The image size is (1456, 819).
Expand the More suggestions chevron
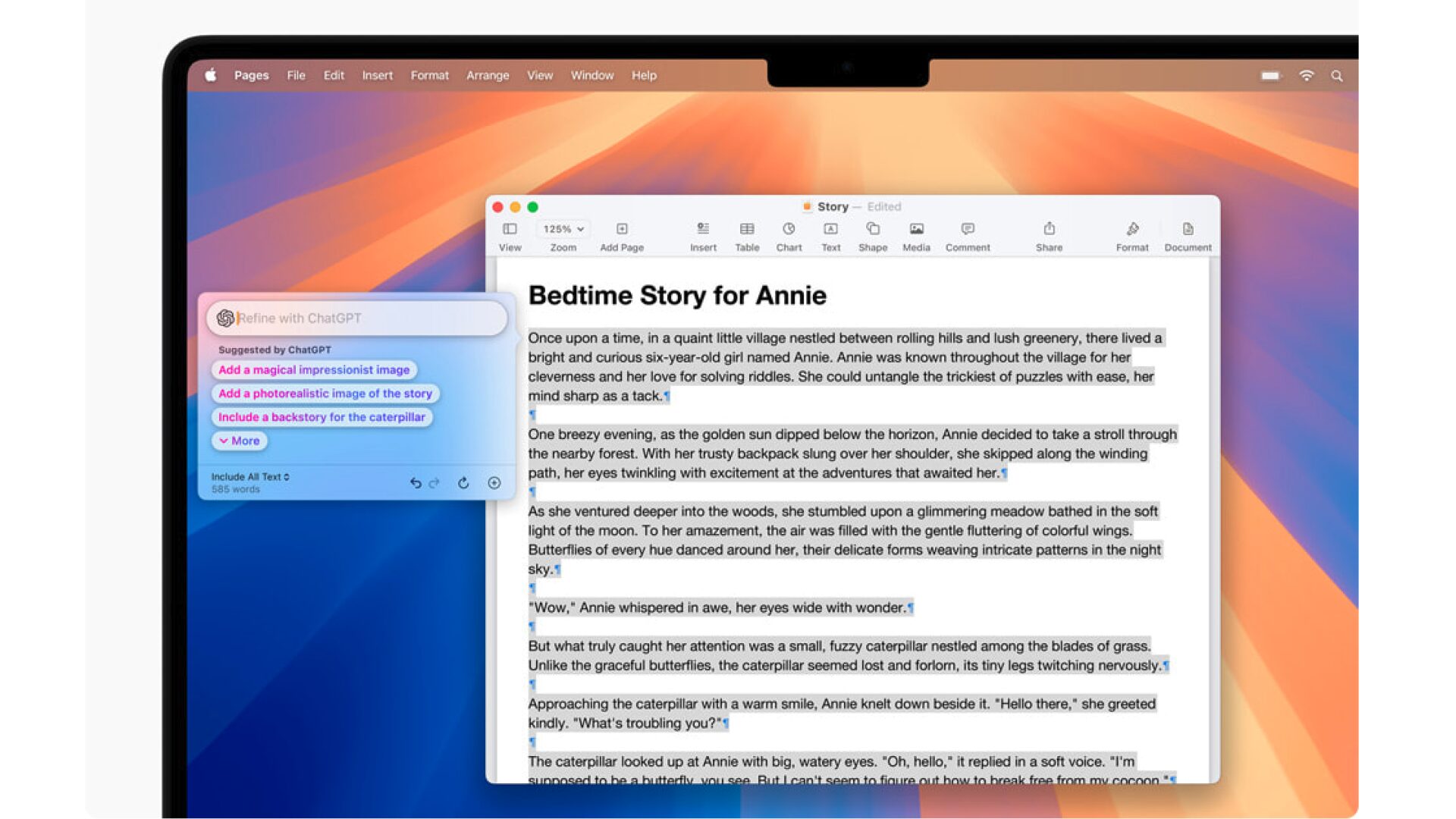pyautogui.click(x=240, y=441)
